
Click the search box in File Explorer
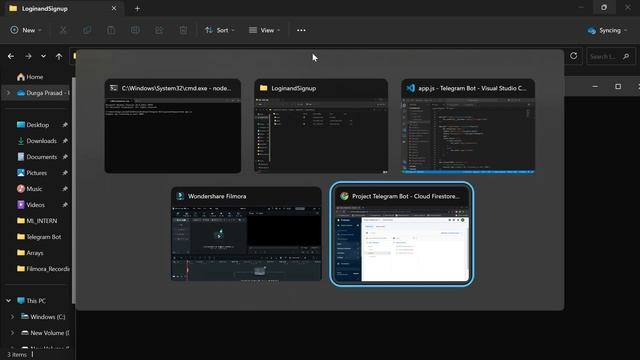pyautogui.click(x=610, y=56)
